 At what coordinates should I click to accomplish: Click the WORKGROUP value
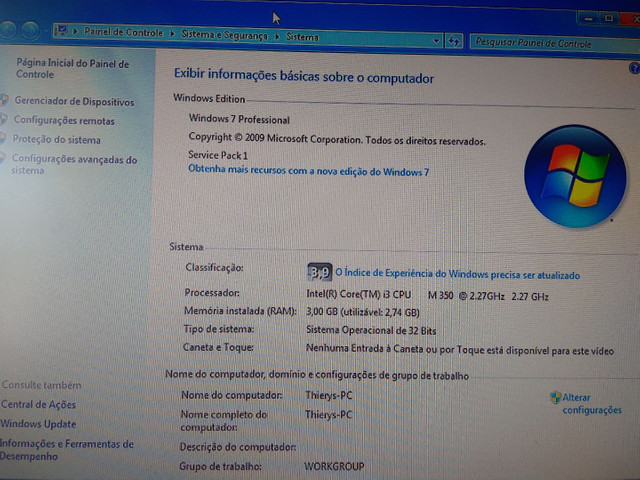coord(334,466)
